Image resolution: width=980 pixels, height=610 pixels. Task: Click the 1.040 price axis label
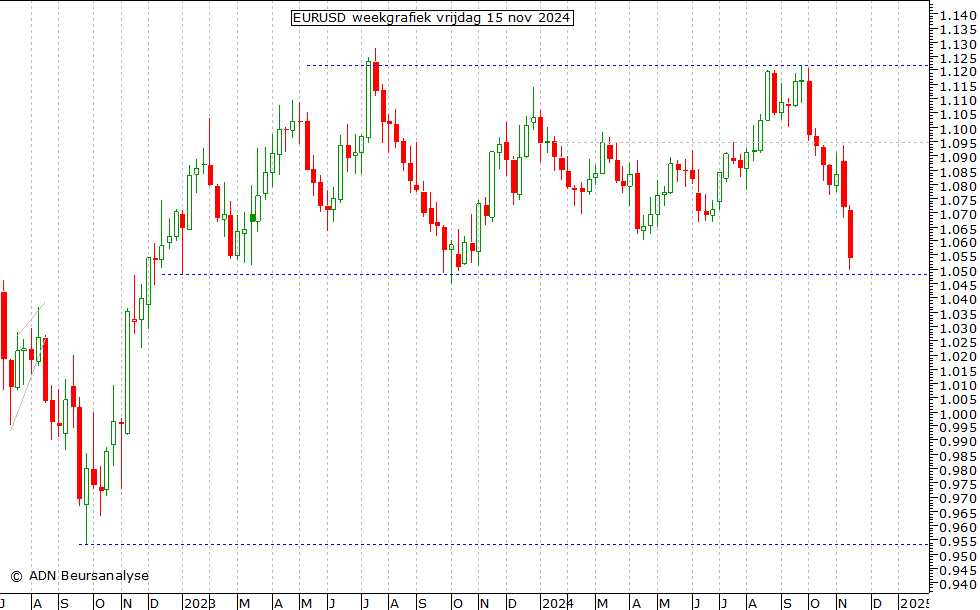[x=958, y=300]
